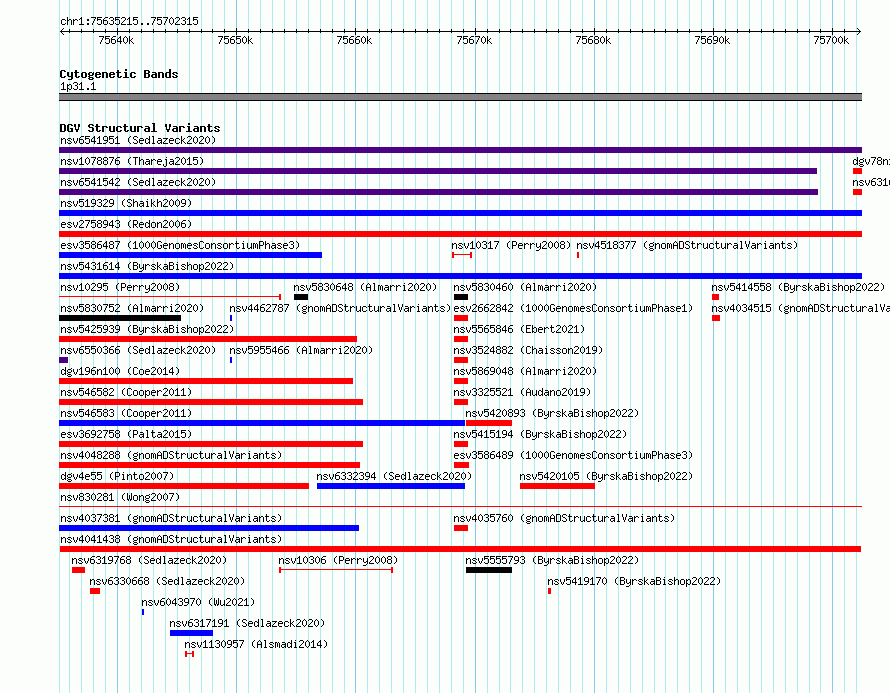Open the nsv4041438 (gnomADStructuralVariants) label

click(x=171, y=539)
